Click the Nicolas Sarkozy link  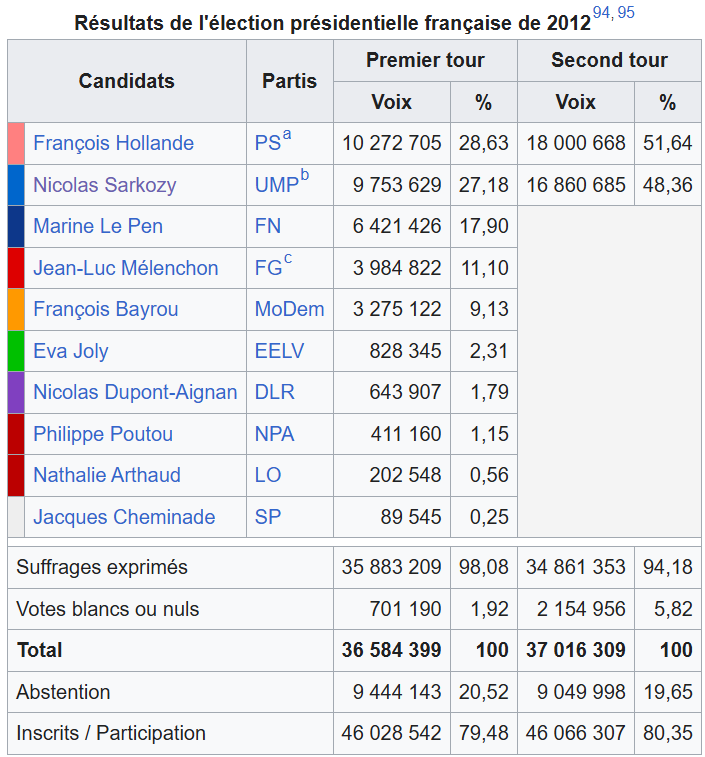click(x=104, y=185)
